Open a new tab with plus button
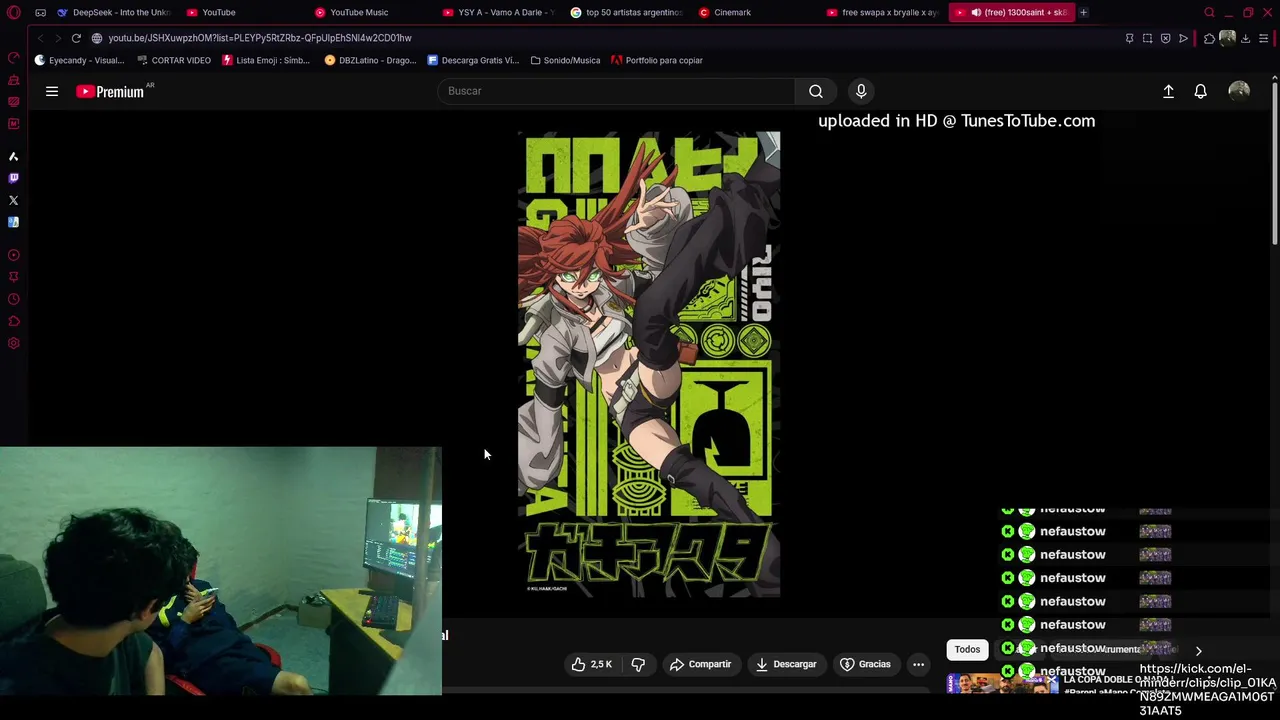The height and width of the screenshot is (720, 1280). 1083,12
